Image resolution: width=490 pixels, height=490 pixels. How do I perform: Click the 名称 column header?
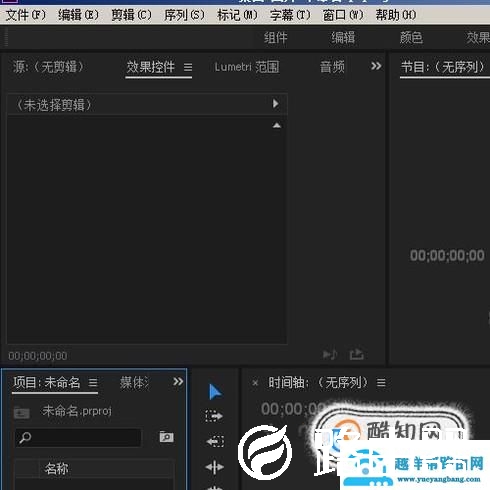click(57, 469)
